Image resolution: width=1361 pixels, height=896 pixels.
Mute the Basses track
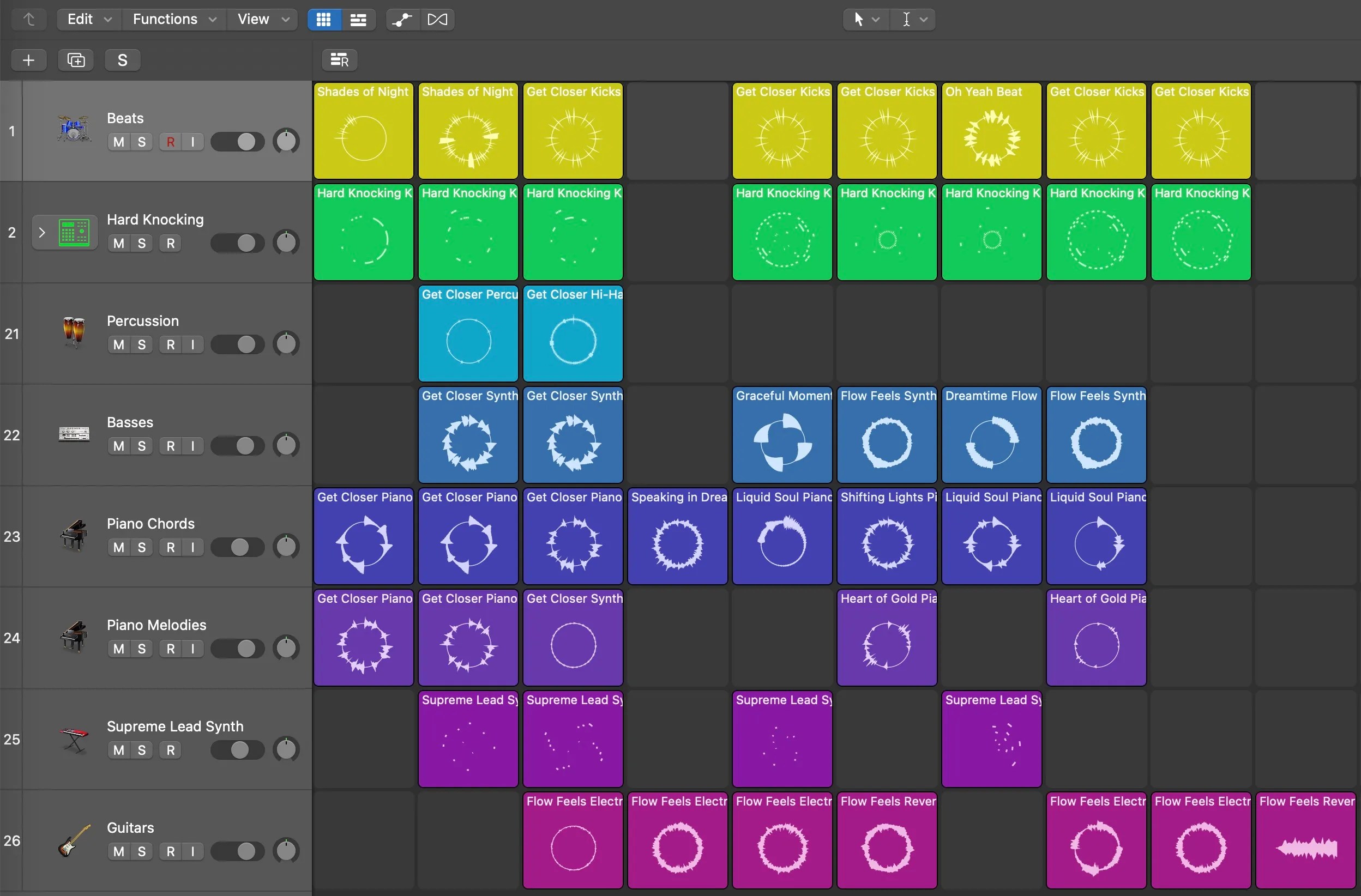(x=118, y=446)
